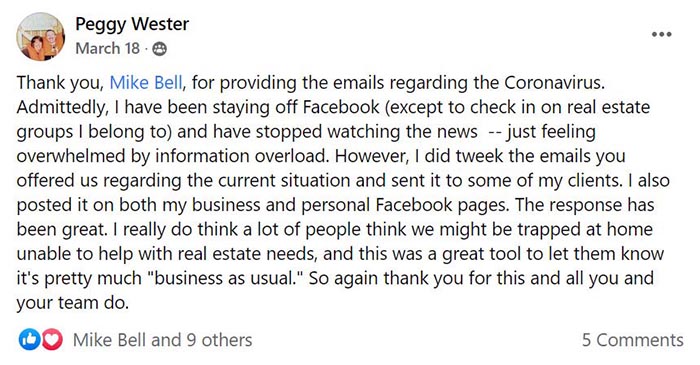Screen dimensions: 700x365
Task: Click the group privacy audience icon
Action: pyautogui.click(x=159, y=49)
